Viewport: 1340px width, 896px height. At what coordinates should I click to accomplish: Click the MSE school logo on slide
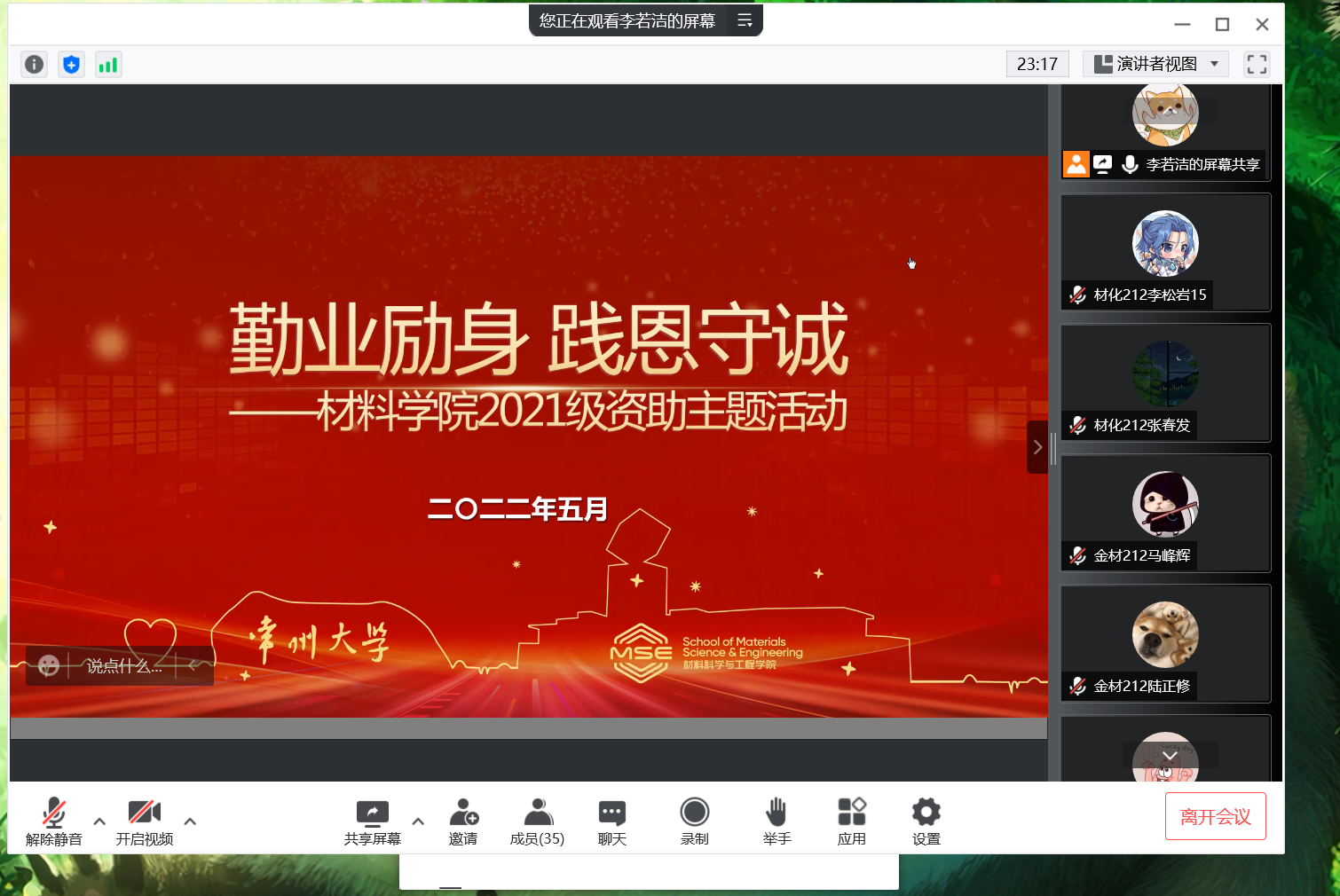pyautogui.click(x=706, y=653)
